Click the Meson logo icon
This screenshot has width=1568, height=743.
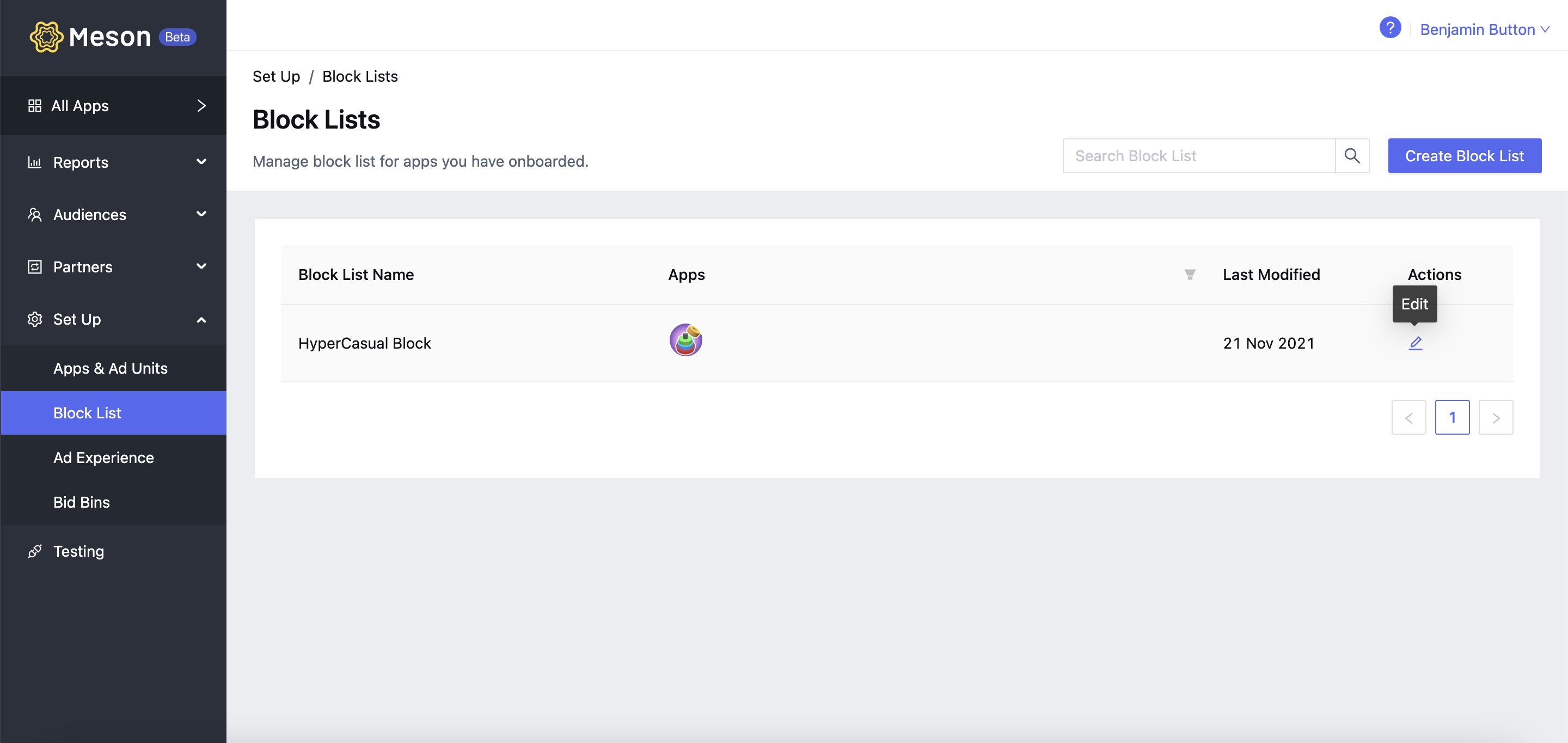(46, 37)
